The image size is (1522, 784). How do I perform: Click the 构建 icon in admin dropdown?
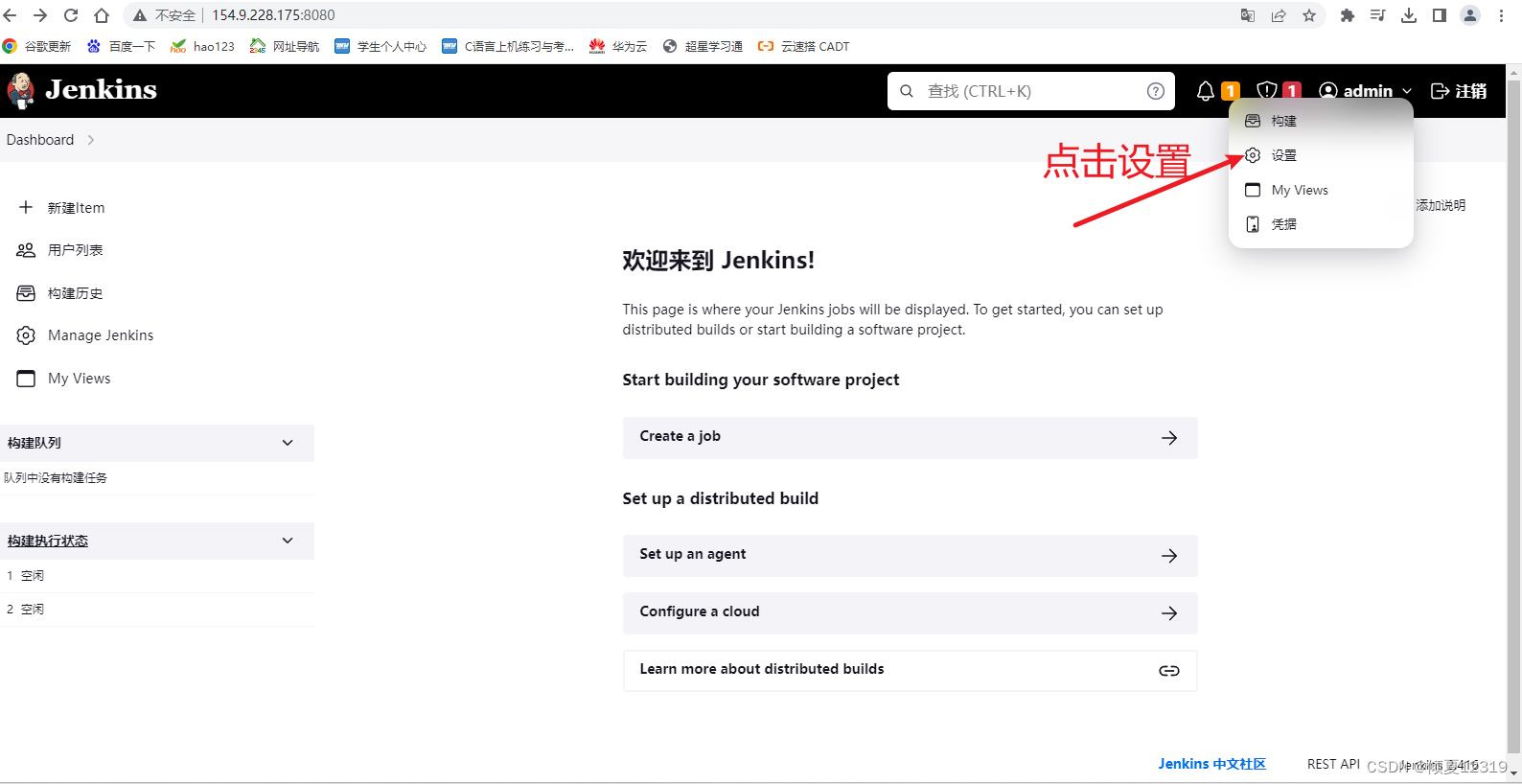click(1253, 121)
